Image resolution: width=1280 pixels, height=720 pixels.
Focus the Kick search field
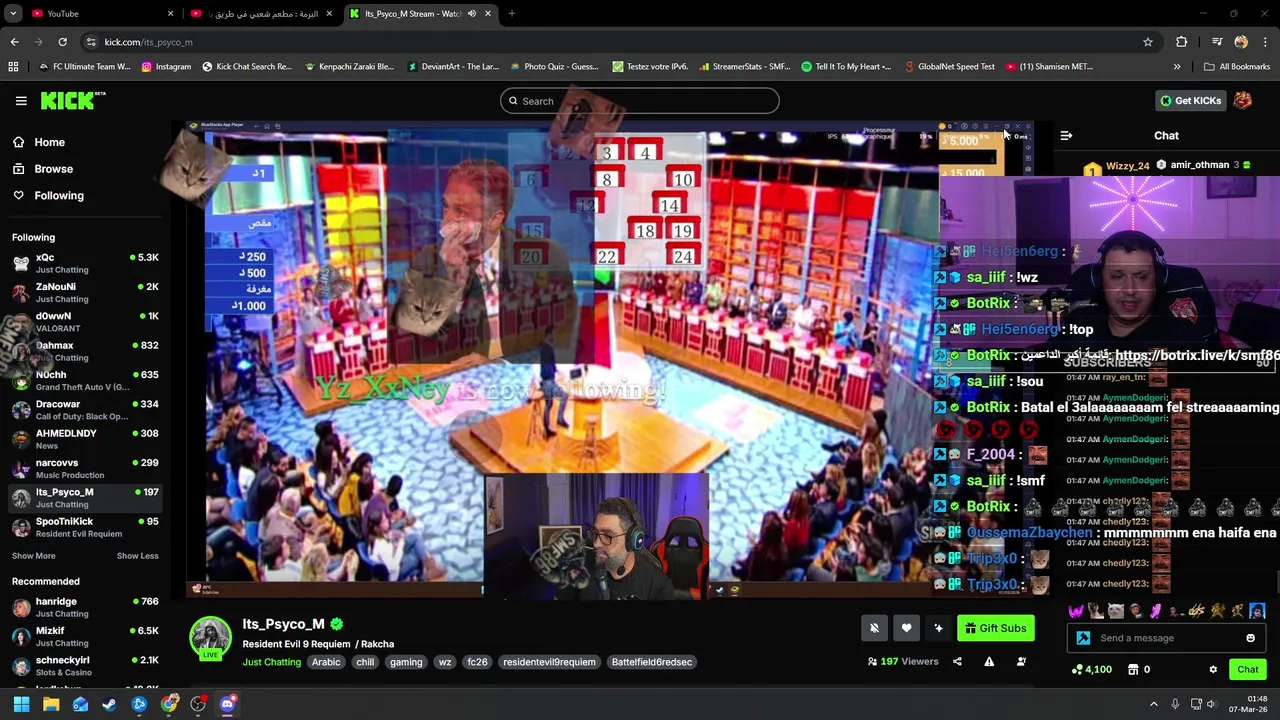point(640,101)
